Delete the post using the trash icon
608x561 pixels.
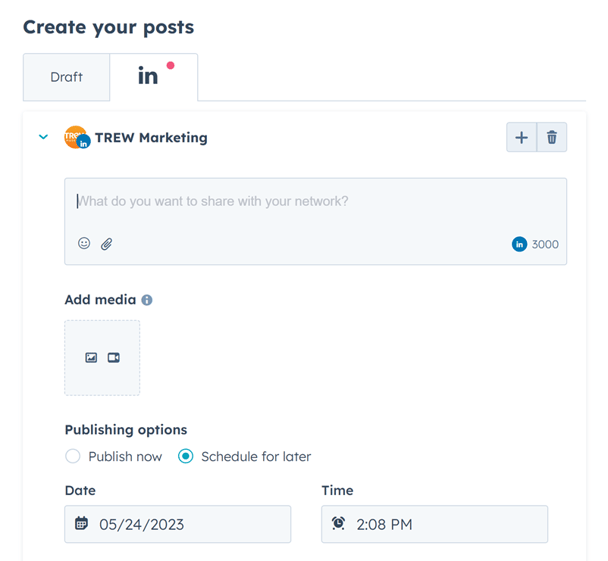point(552,137)
